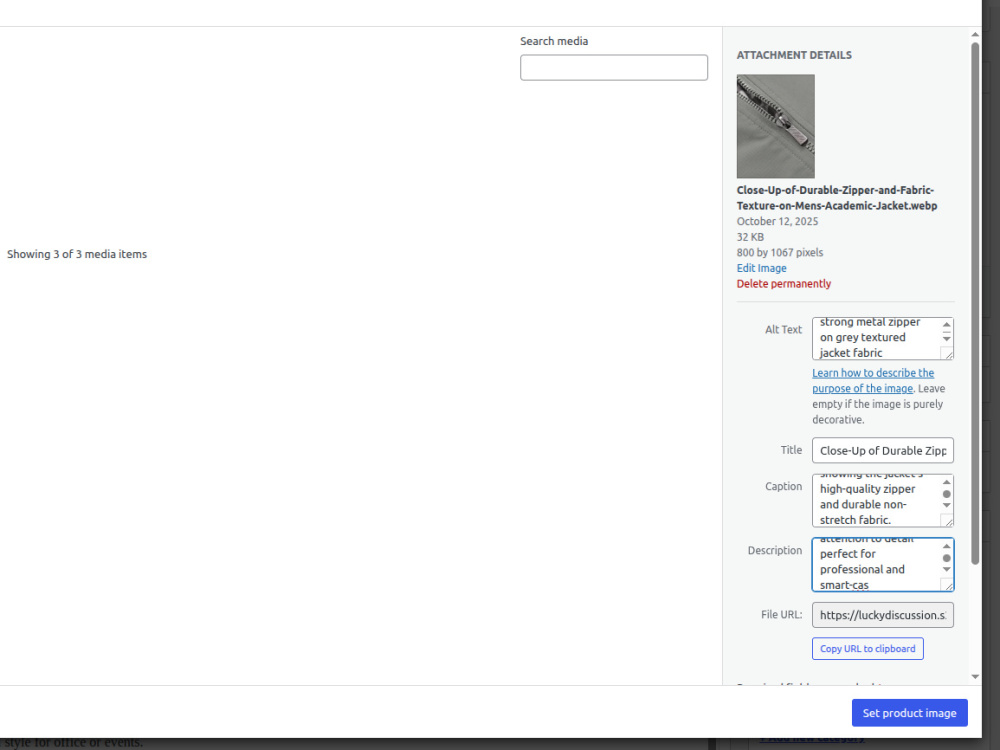Click Caption box scroll down arrow
Image resolution: width=1000 pixels, height=750 pixels.
pyautogui.click(x=946, y=506)
